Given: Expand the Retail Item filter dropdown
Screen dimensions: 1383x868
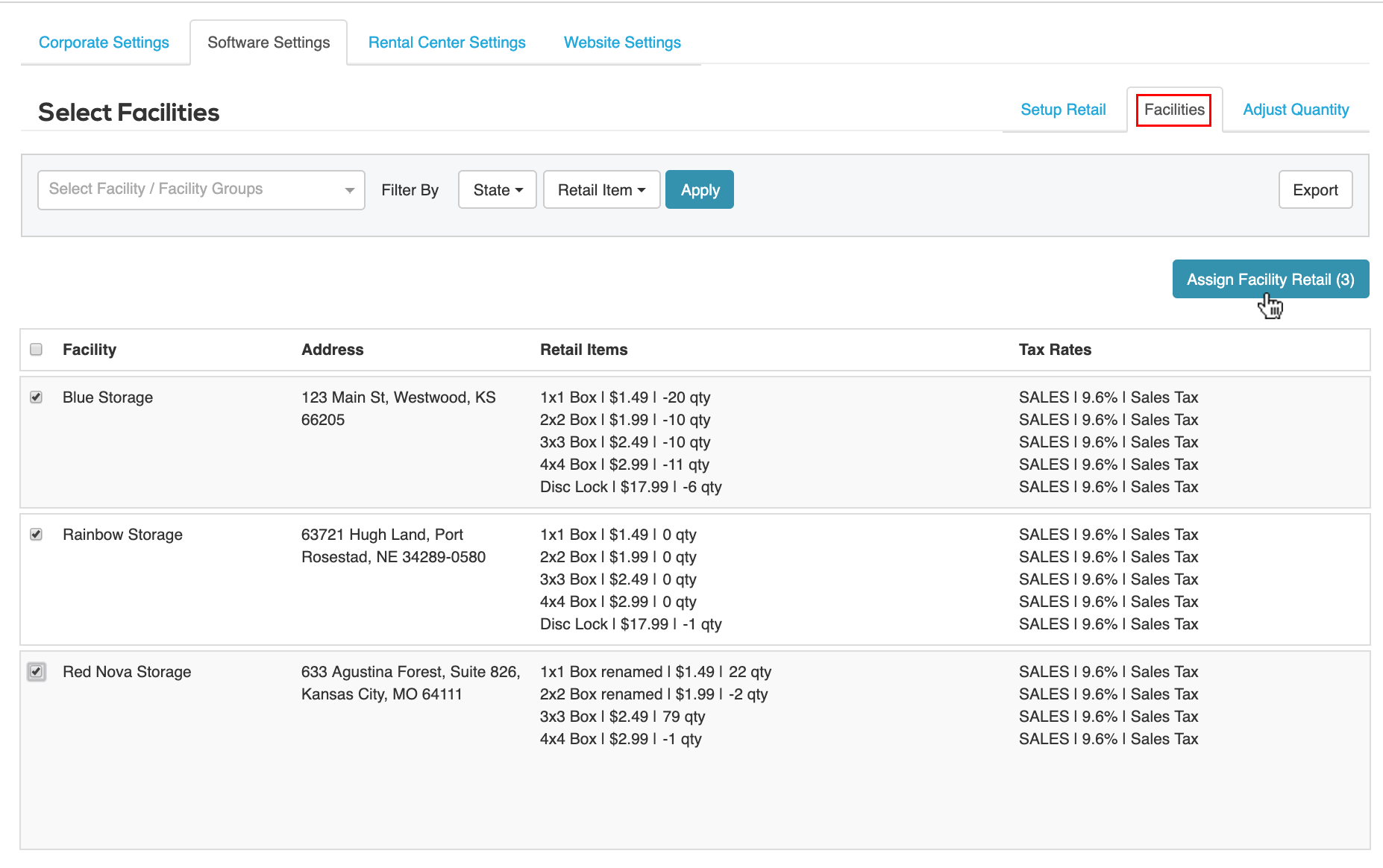Looking at the screenshot, I should [601, 189].
